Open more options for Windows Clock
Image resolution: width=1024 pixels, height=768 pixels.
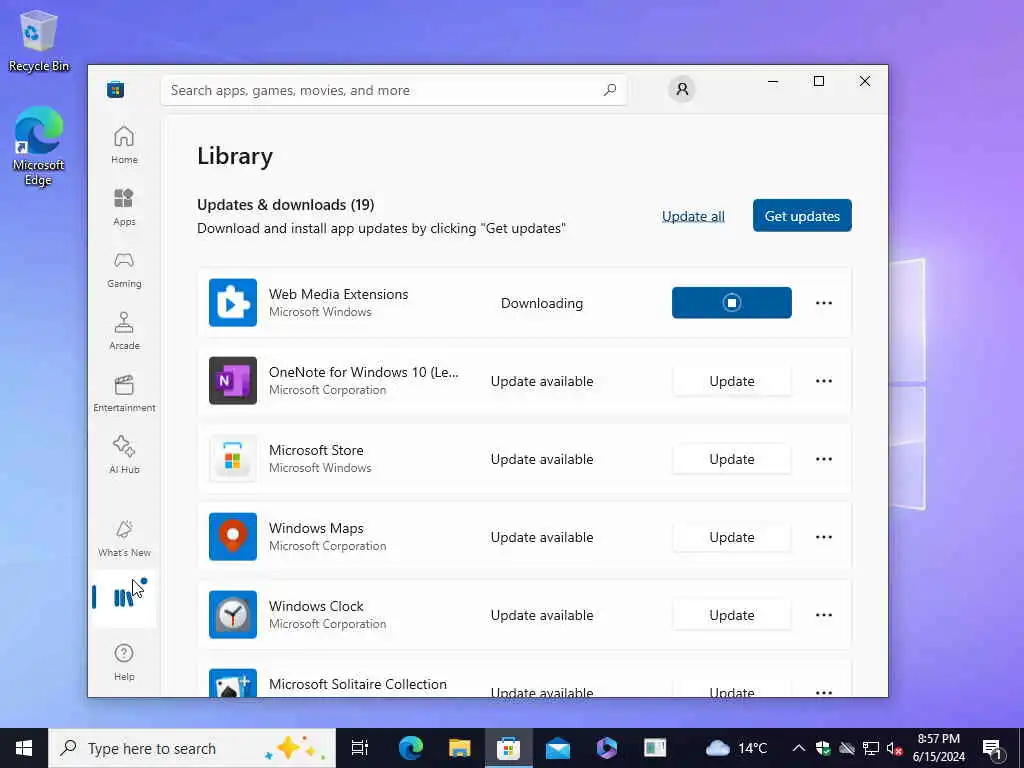click(824, 615)
